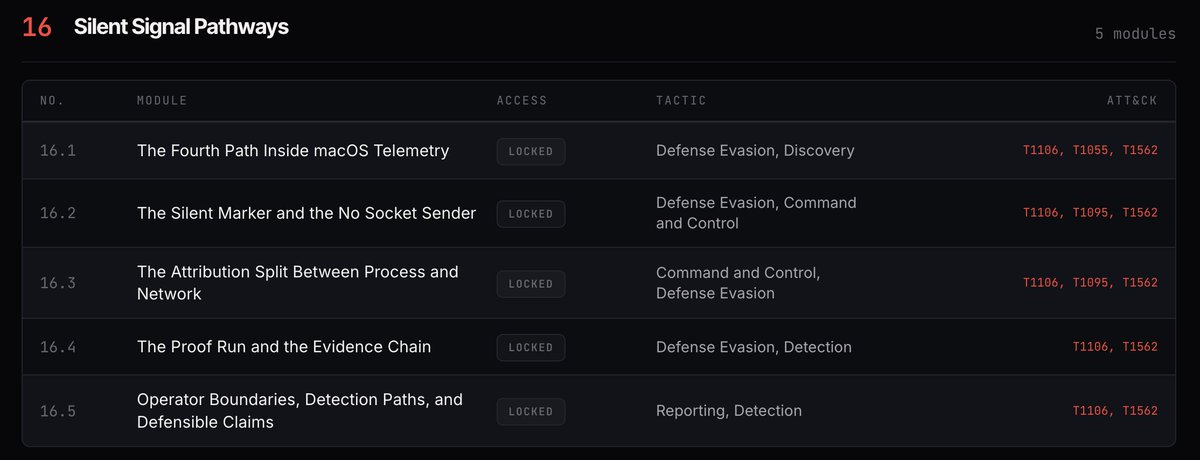The height and width of the screenshot is (460, 1200).
Task: Click module number 16.4
Action: click(x=58, y=347)
